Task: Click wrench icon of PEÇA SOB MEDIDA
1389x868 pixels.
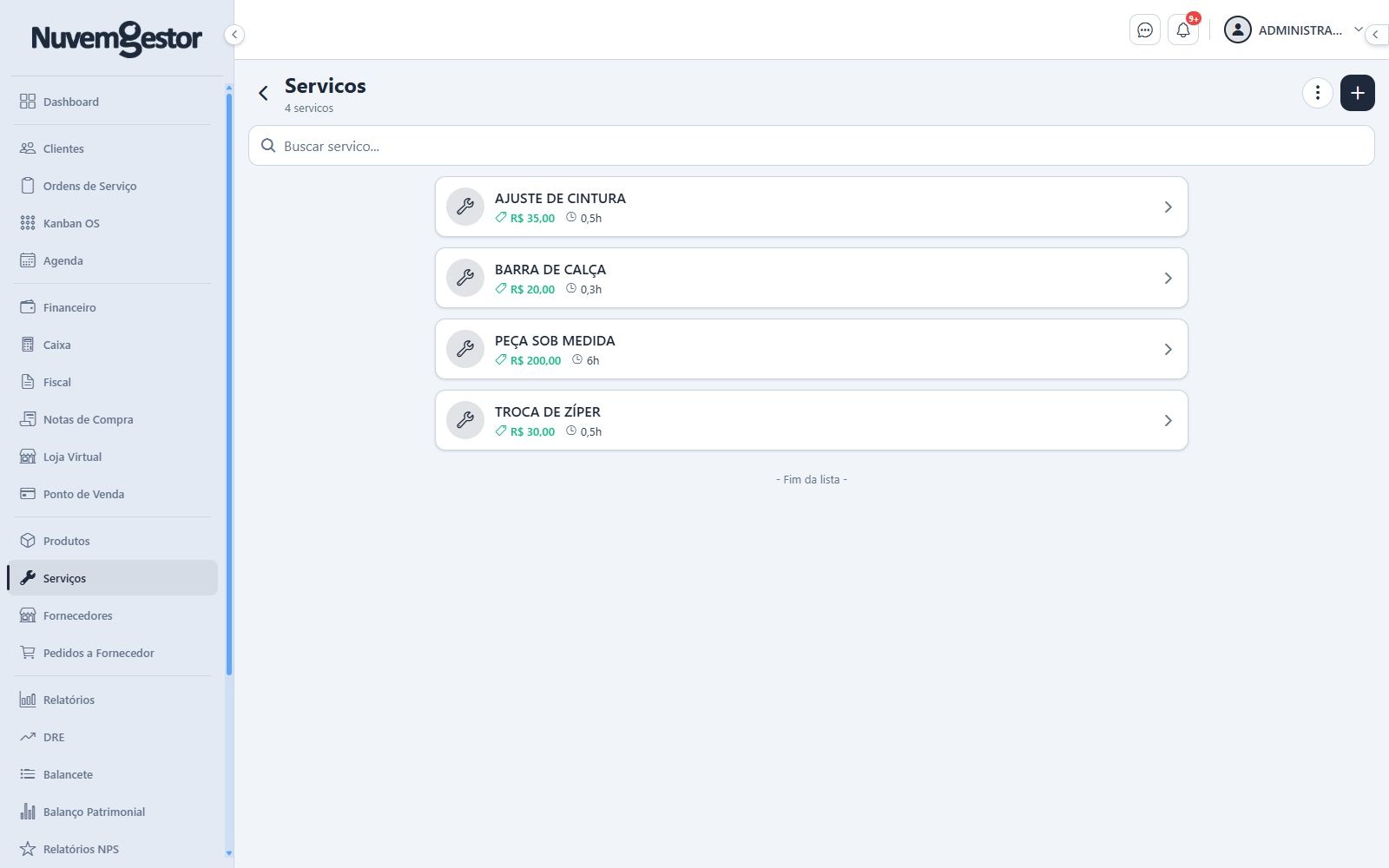Action: (x=465, y=349)
